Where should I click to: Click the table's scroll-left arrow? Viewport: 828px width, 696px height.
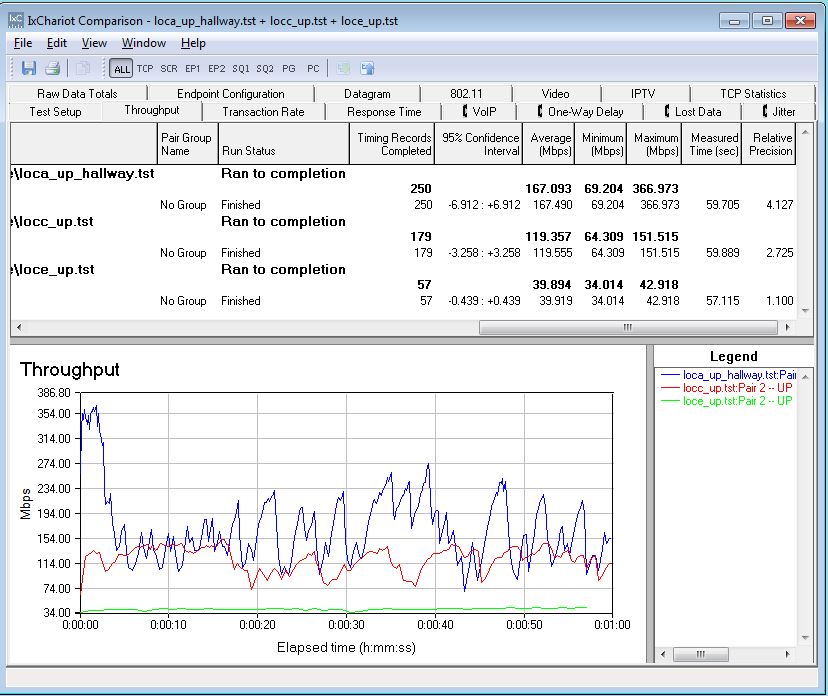(x=19, y=327)
